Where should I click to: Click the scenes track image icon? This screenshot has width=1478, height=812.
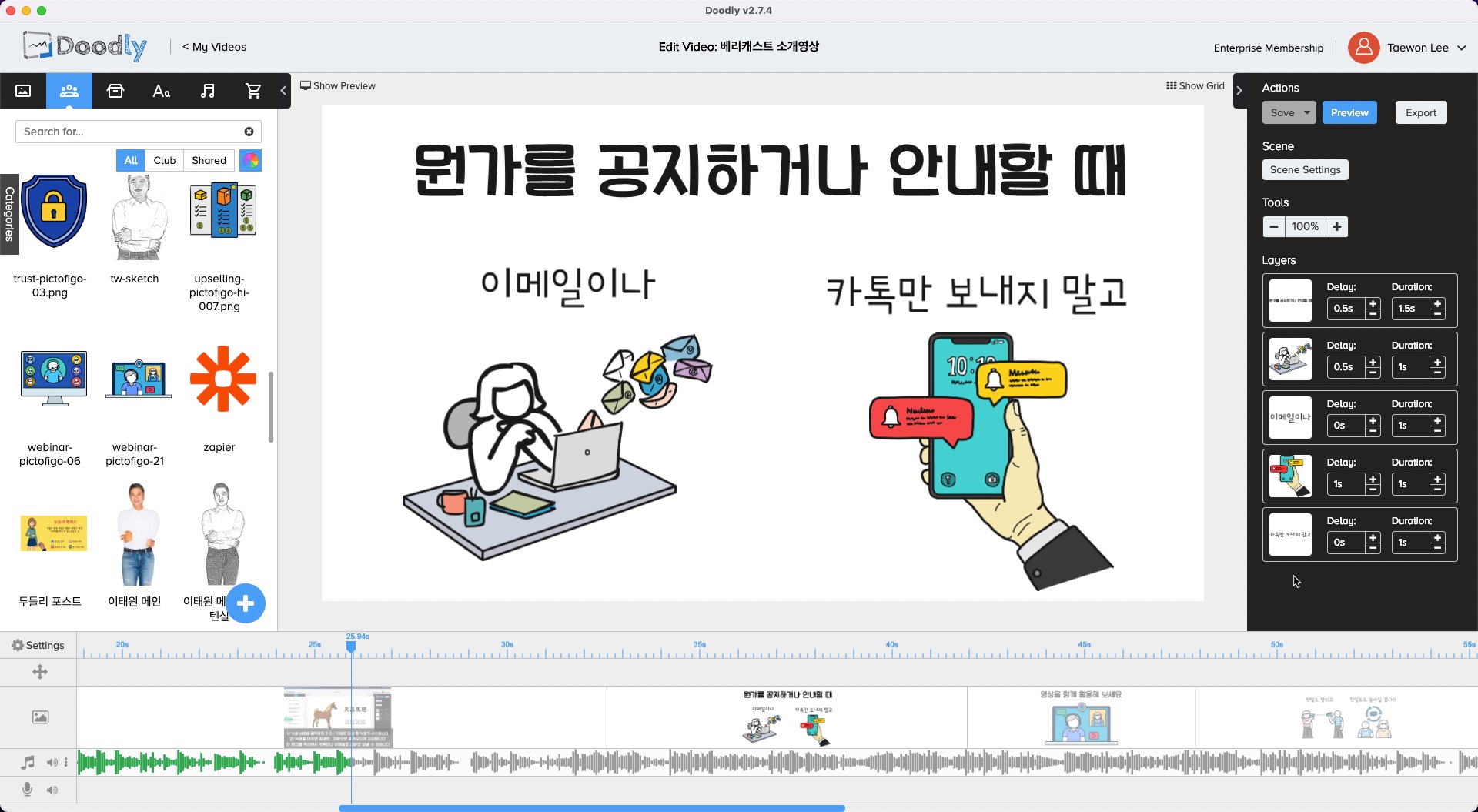click(40, 717)
